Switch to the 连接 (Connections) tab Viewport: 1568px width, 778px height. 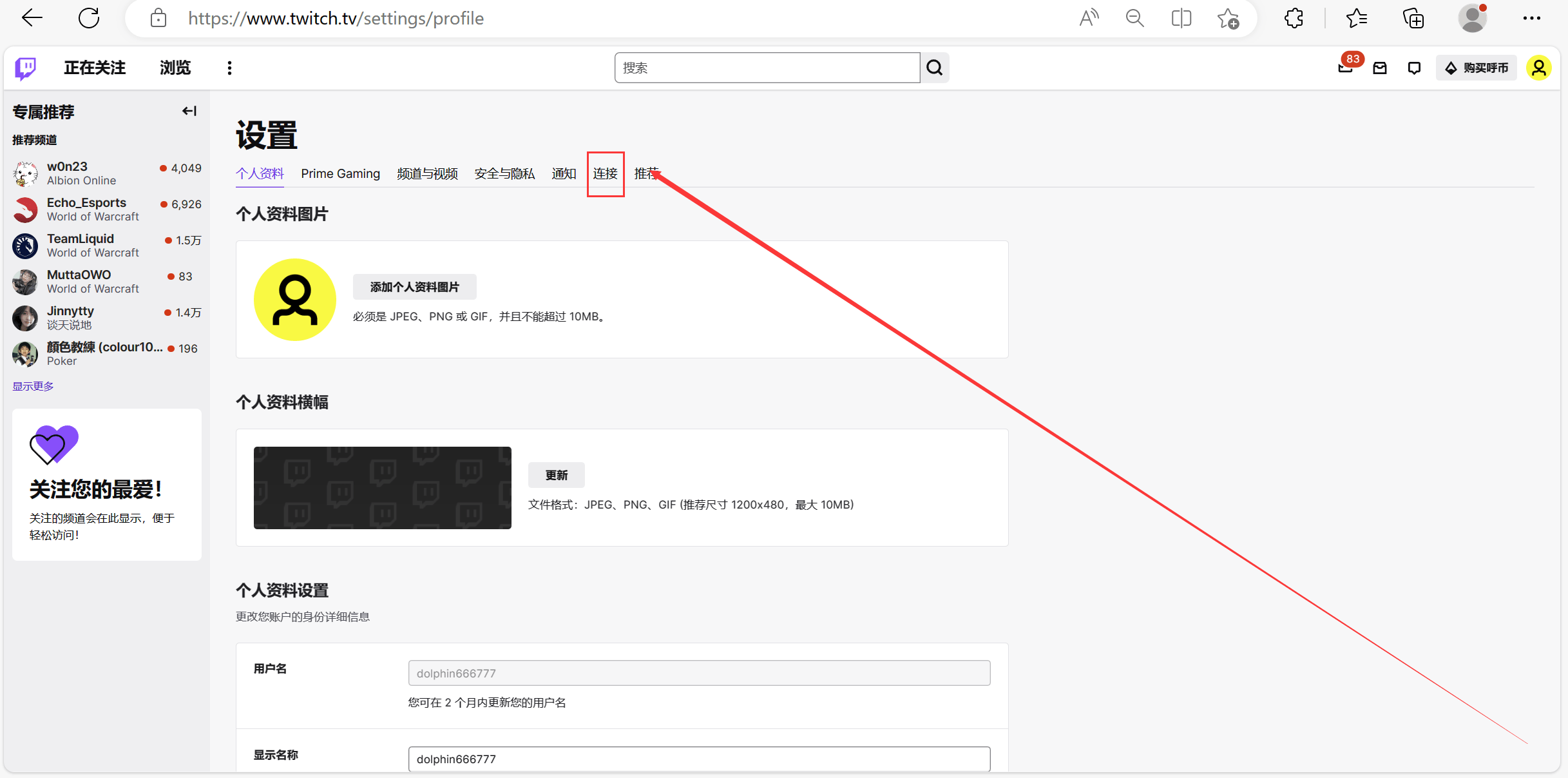(x=605, y=173)
